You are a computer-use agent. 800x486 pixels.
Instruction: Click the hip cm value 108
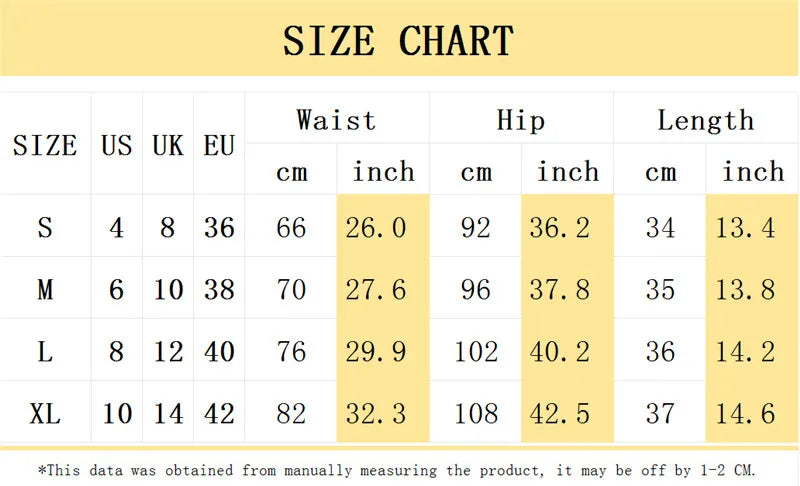pyautogui.click(x=476, y=413)
